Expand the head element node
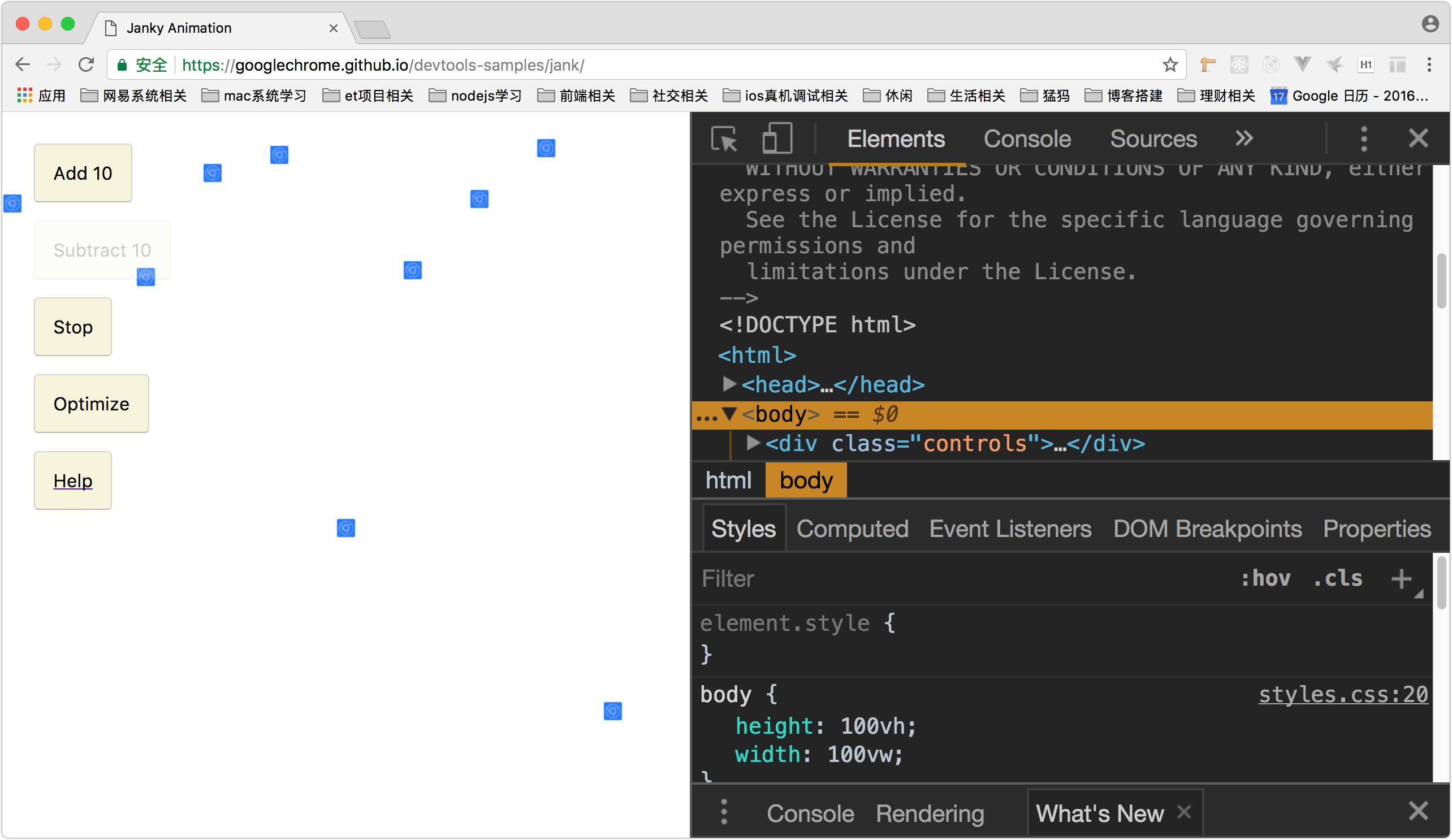This screenshot has height=840, width=1452. 729,384
